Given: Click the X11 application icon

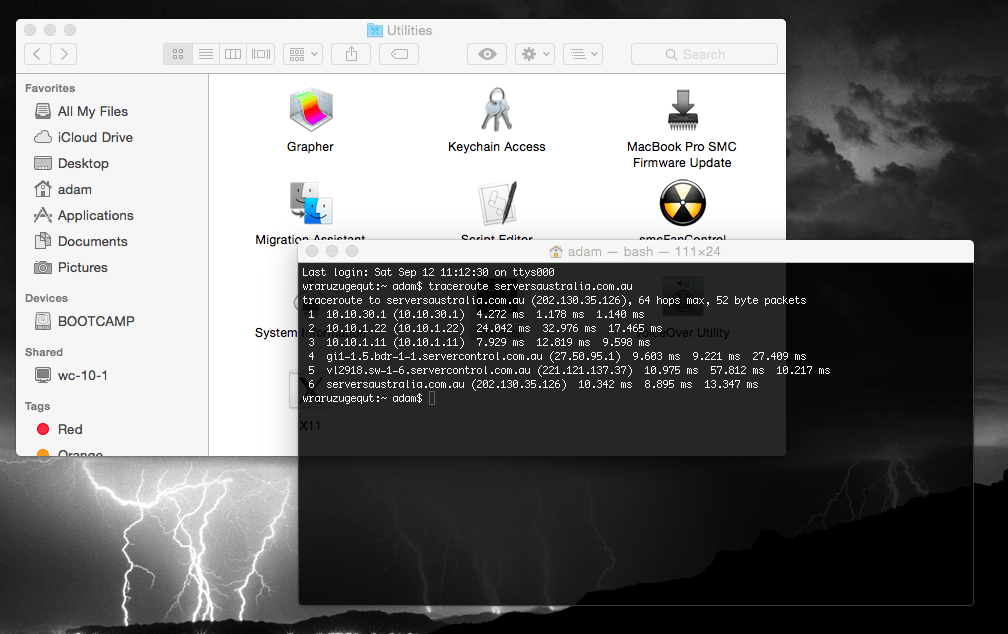Looking at the screenshot, I should click(311, 425).
